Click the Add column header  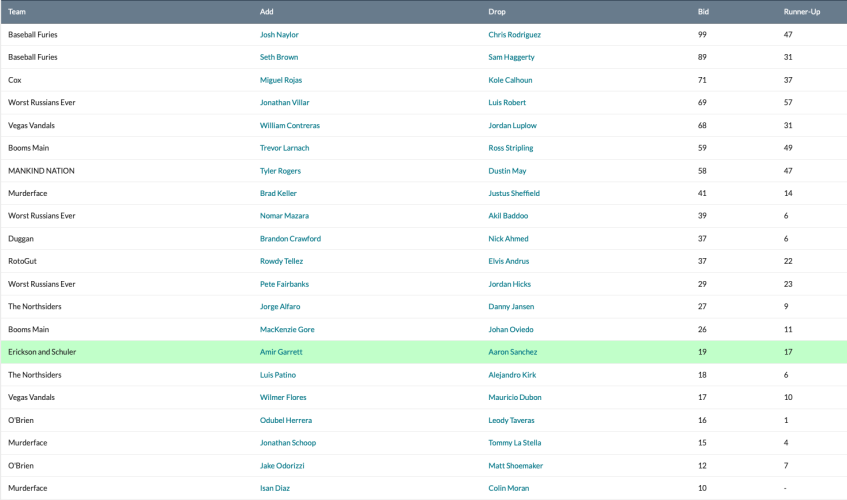266,12
